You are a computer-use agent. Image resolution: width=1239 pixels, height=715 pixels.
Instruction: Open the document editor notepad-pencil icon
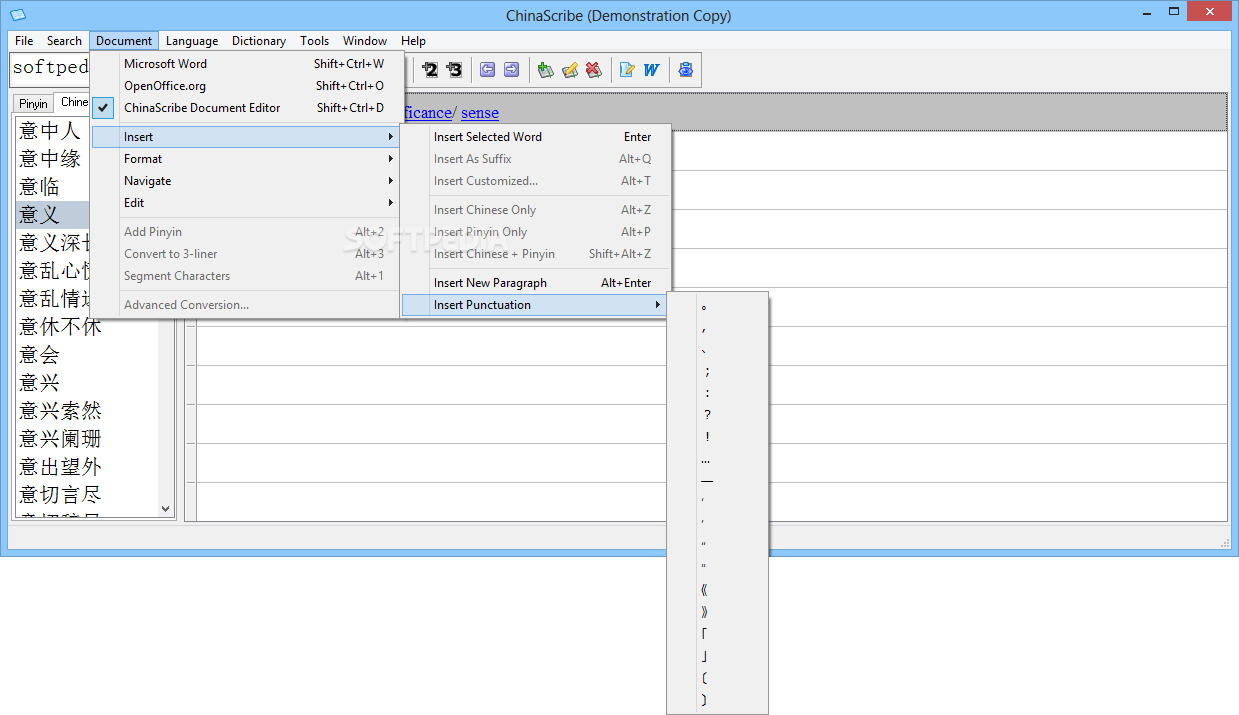(x=627, y=70)
